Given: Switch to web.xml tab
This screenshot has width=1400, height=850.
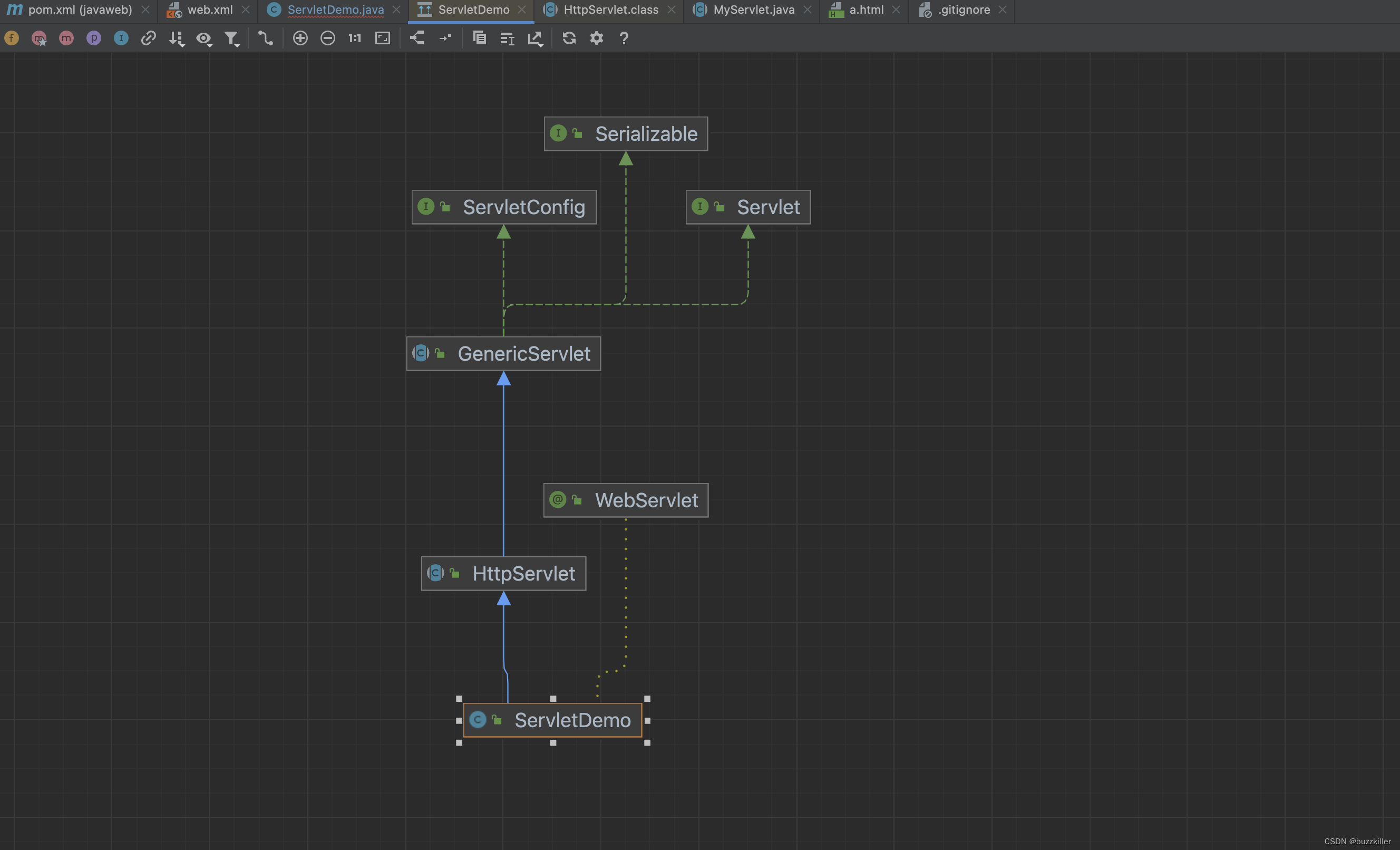Looking at the screenshot, I should 210,9.
